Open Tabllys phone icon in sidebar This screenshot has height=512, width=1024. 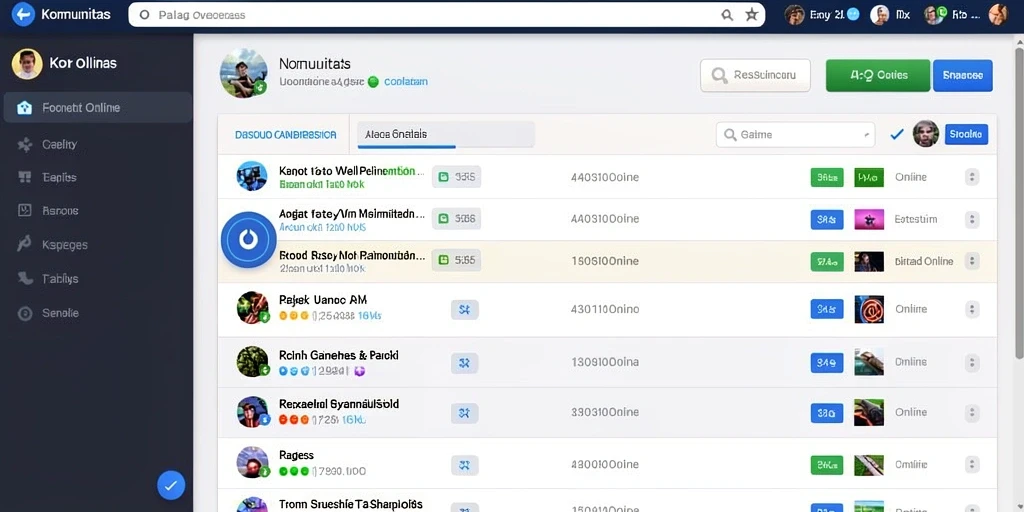[x=25, y=279]
